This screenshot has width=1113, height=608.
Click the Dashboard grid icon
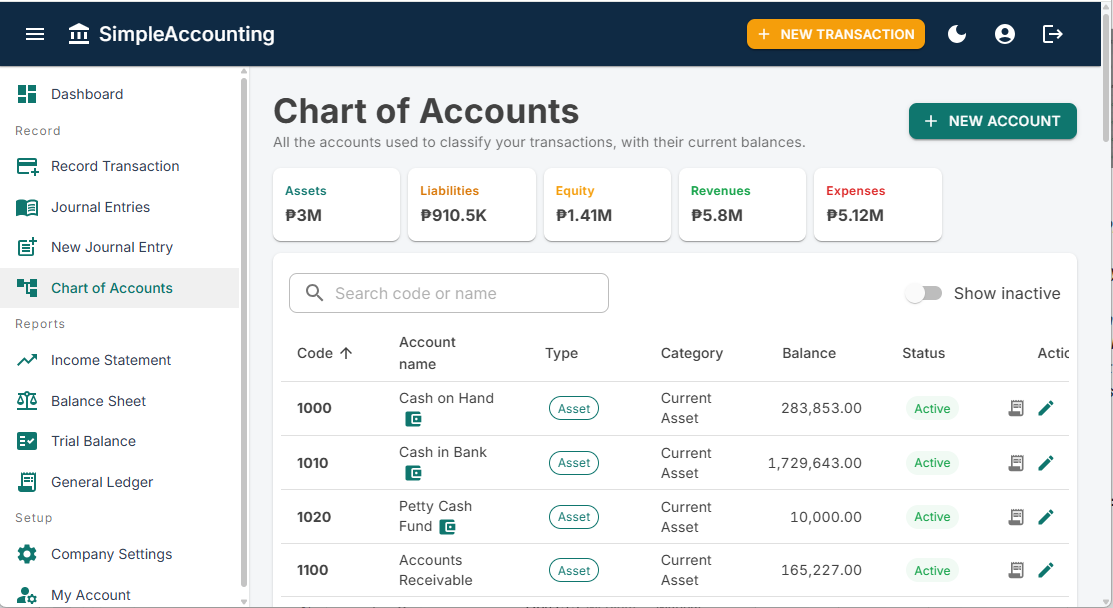click(27, 94)
